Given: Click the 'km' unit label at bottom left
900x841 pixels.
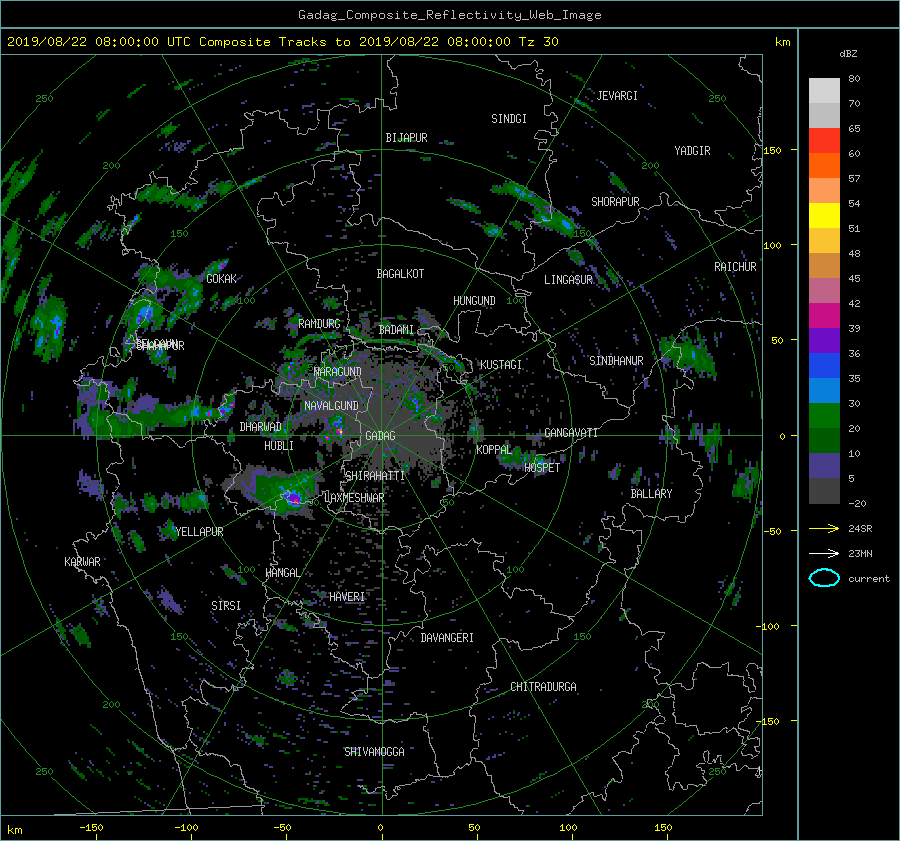Looking at the screenshot, I should point(15,830).
